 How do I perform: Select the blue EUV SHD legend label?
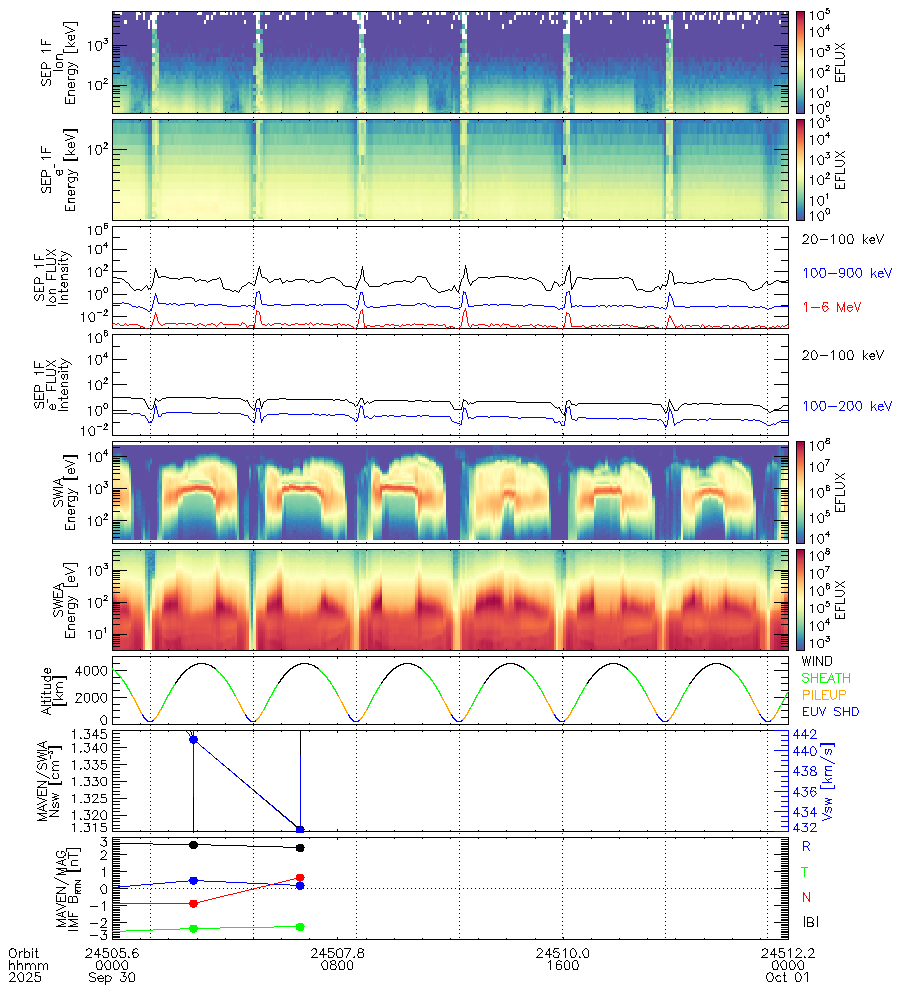tap(828, 713)
